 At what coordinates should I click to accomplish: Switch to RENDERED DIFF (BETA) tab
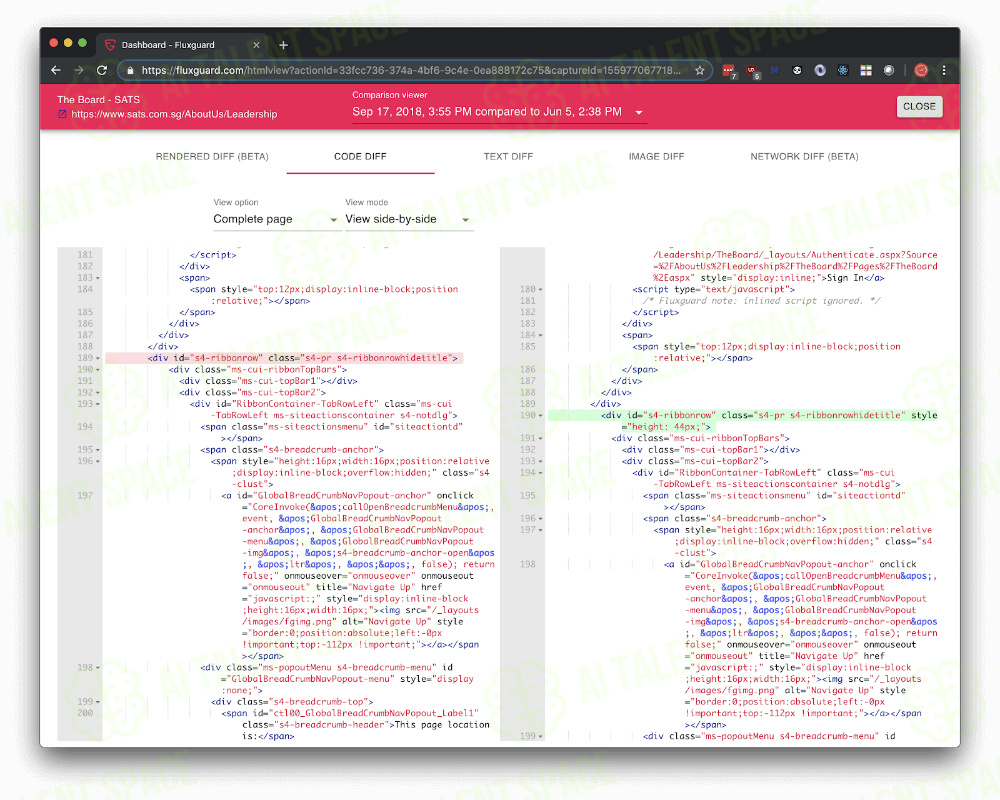[x=212, y=156]
